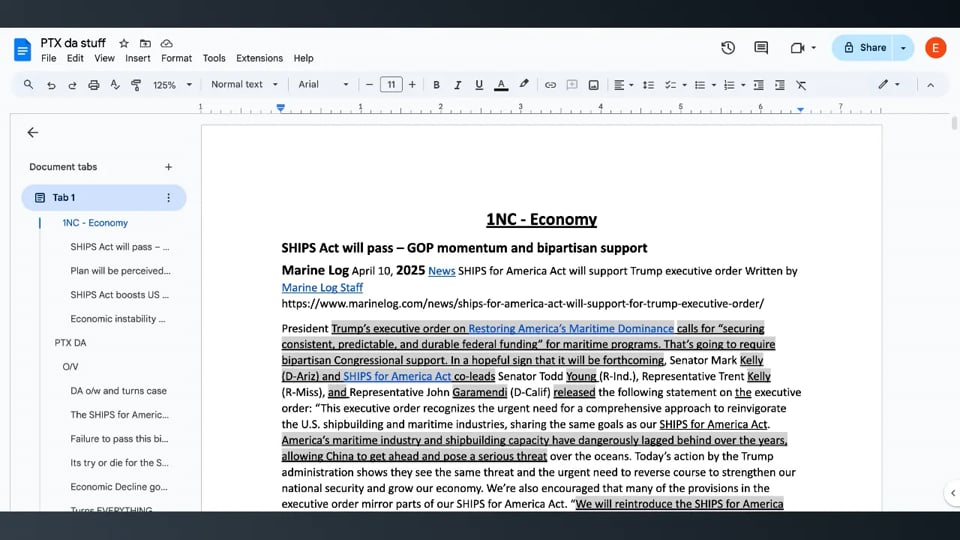Screen dimensions: 960x540
Task: Hide the menus with the collapse arrow
Action: [931, 85]
